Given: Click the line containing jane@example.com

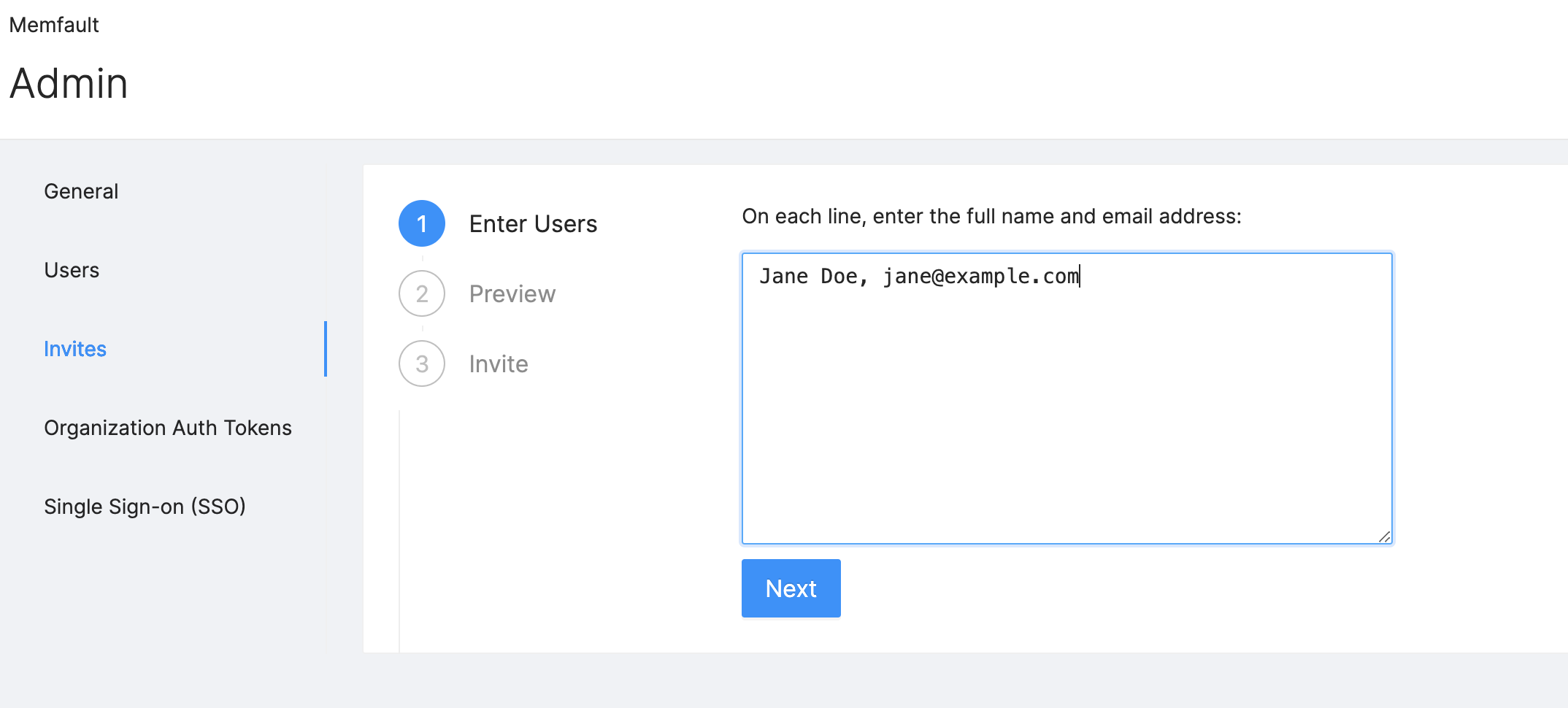Looking at the screenshot, I should (x=920, y=276).
